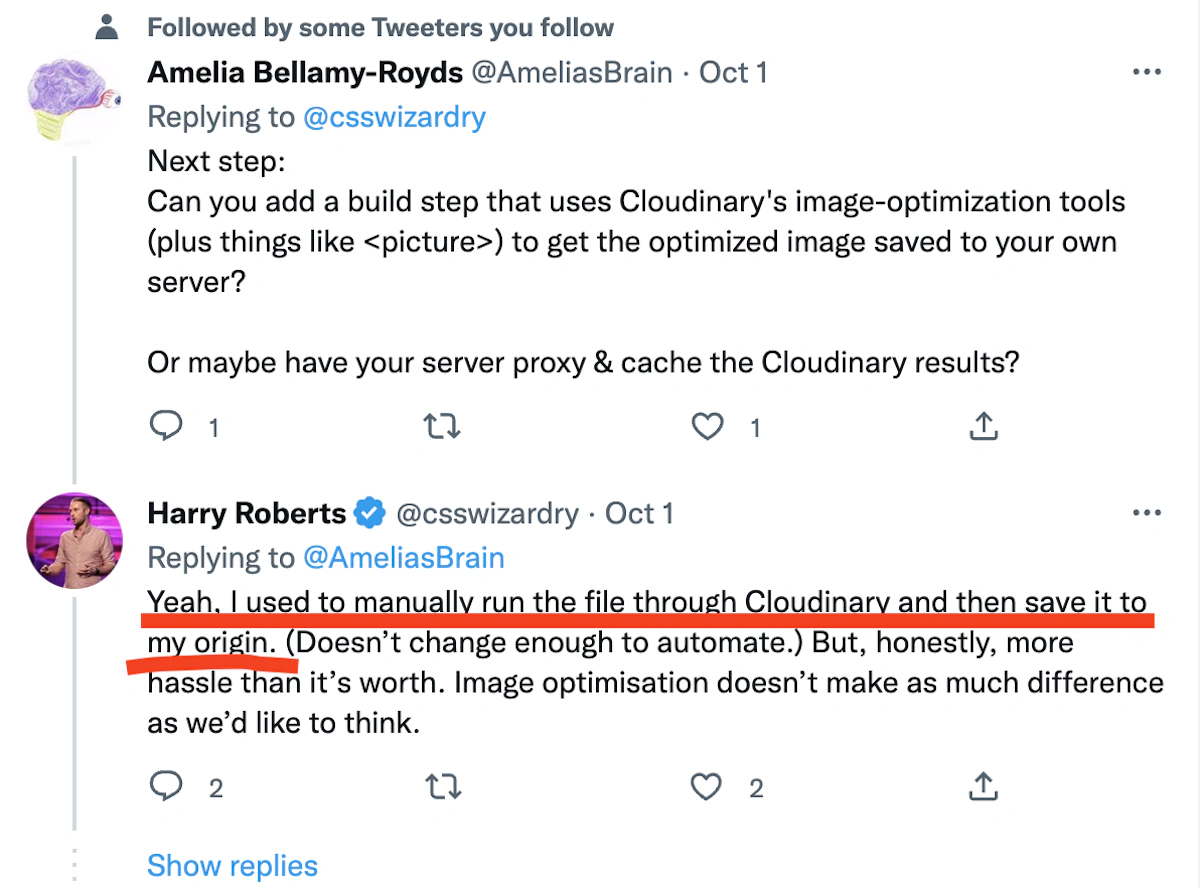Open more options menu on Amelia's tweet
This screenshot has height=888, width=1200.
pos(1145,73)
